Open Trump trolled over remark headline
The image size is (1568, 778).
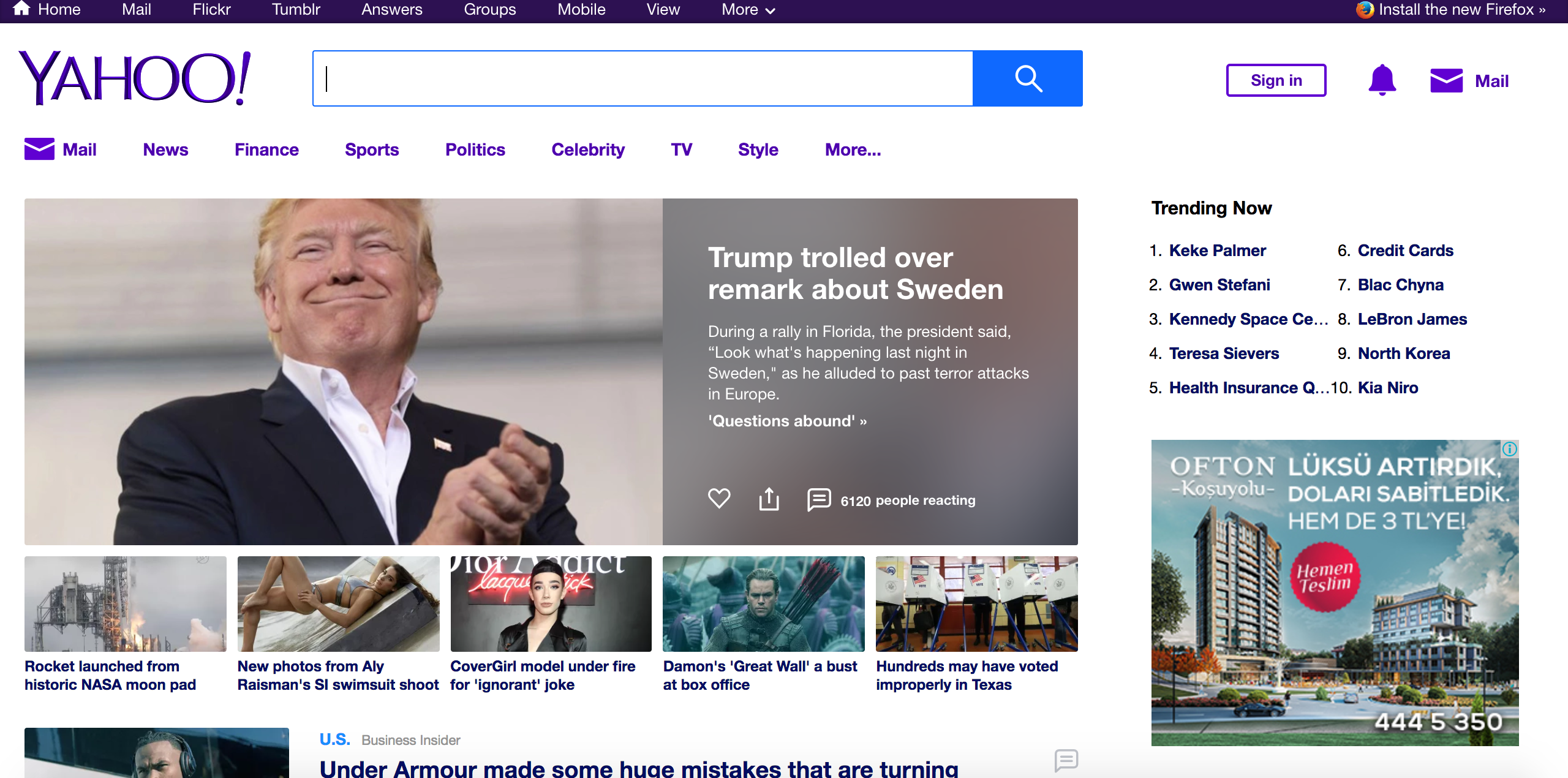pyautogui.click(x=855, y=273)
